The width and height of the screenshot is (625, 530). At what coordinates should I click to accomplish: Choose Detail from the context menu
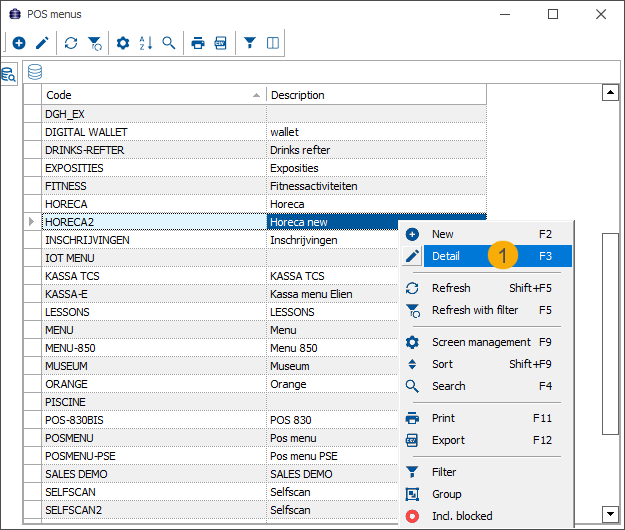[x=446, y=256]
